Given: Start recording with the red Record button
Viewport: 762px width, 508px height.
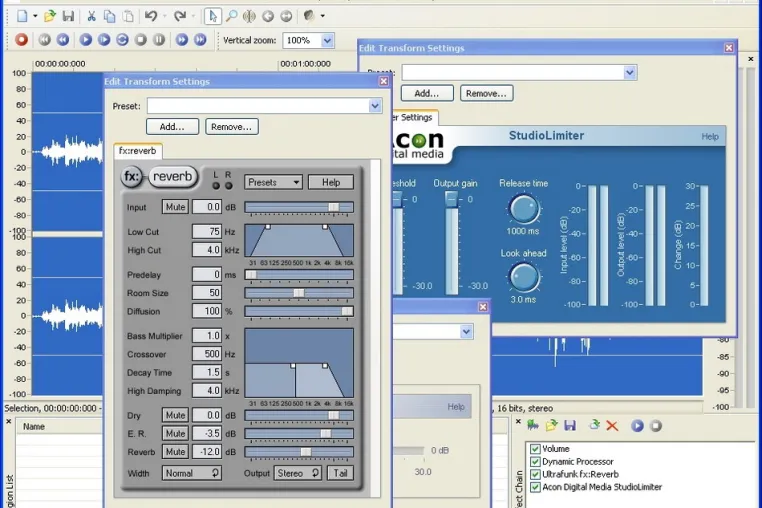Looking at the screenshot, I should pos(21,39).
